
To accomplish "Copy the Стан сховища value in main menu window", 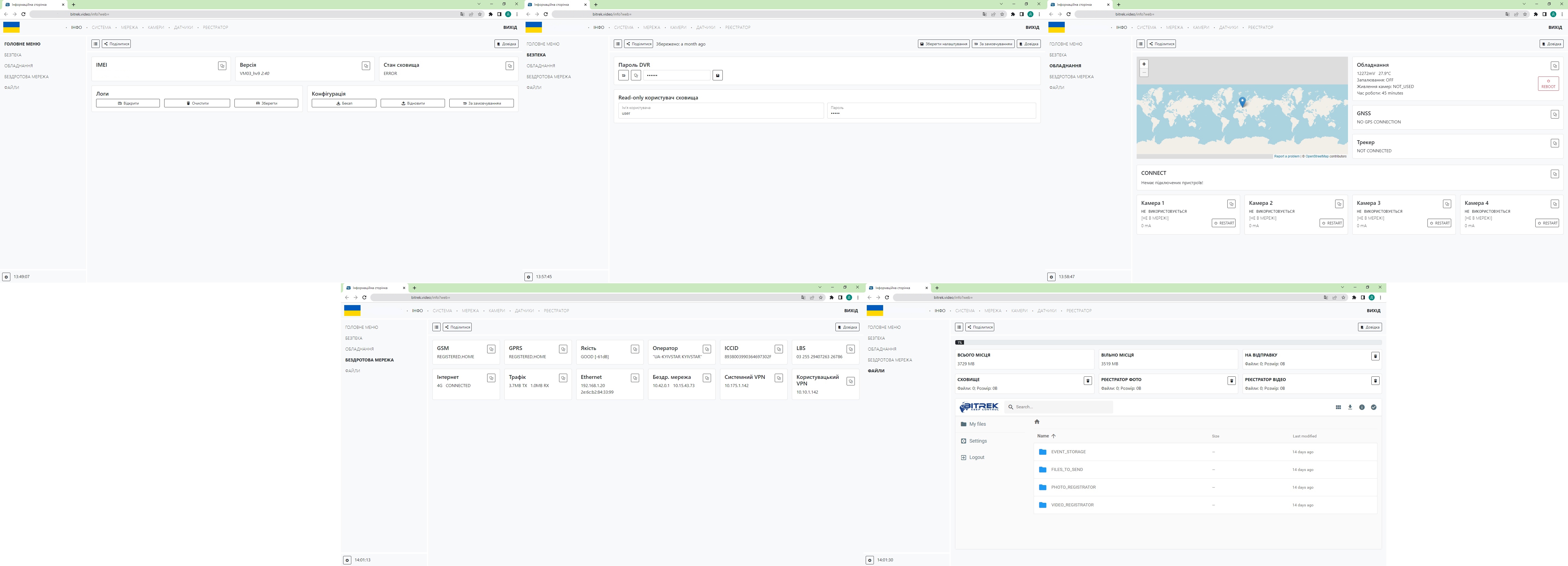I will coord(510,66).
